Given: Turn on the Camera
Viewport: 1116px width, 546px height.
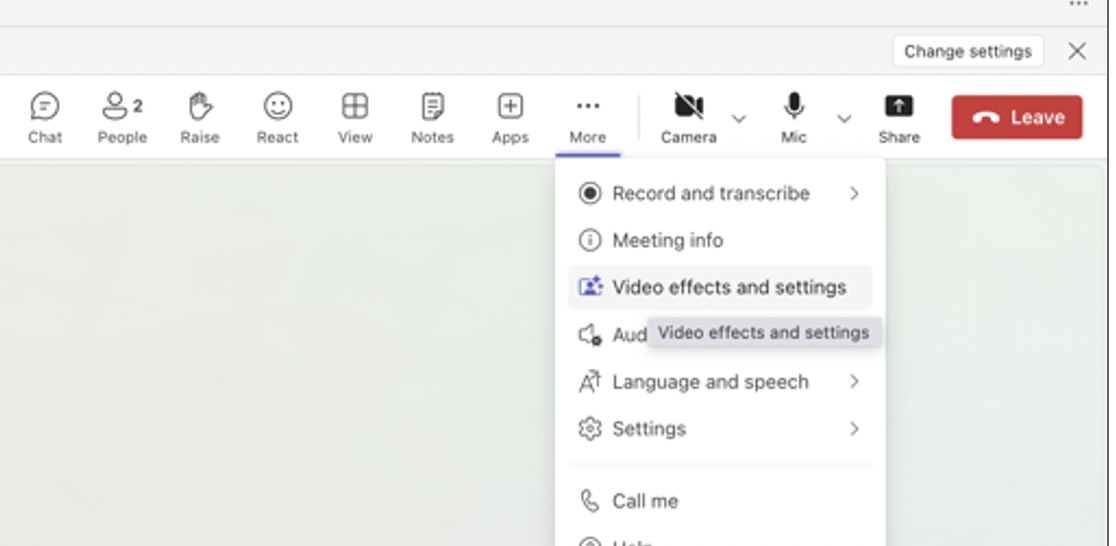Looking at the screenshot, I should click(x=688, y=117).
